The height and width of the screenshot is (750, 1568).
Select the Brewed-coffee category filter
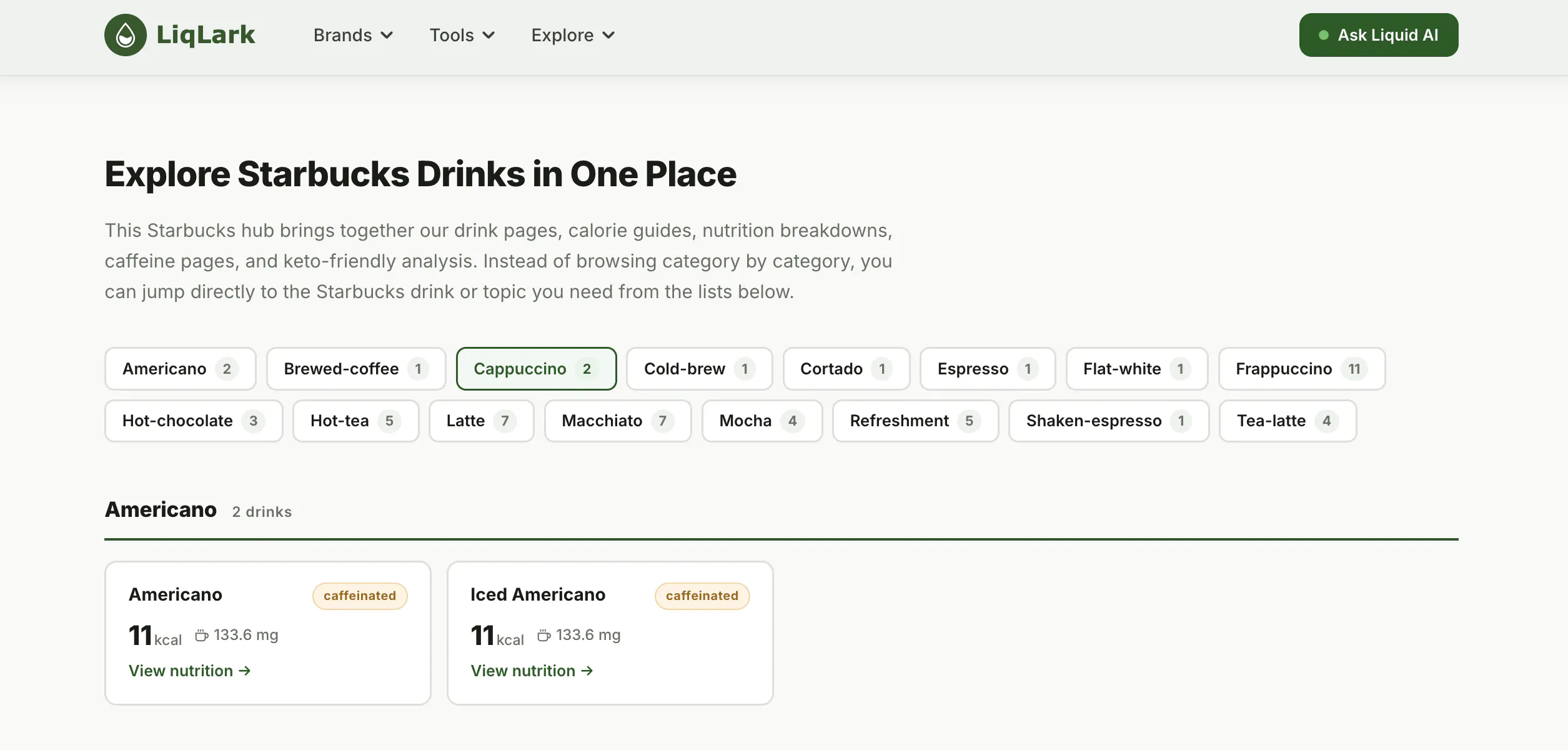356,369
